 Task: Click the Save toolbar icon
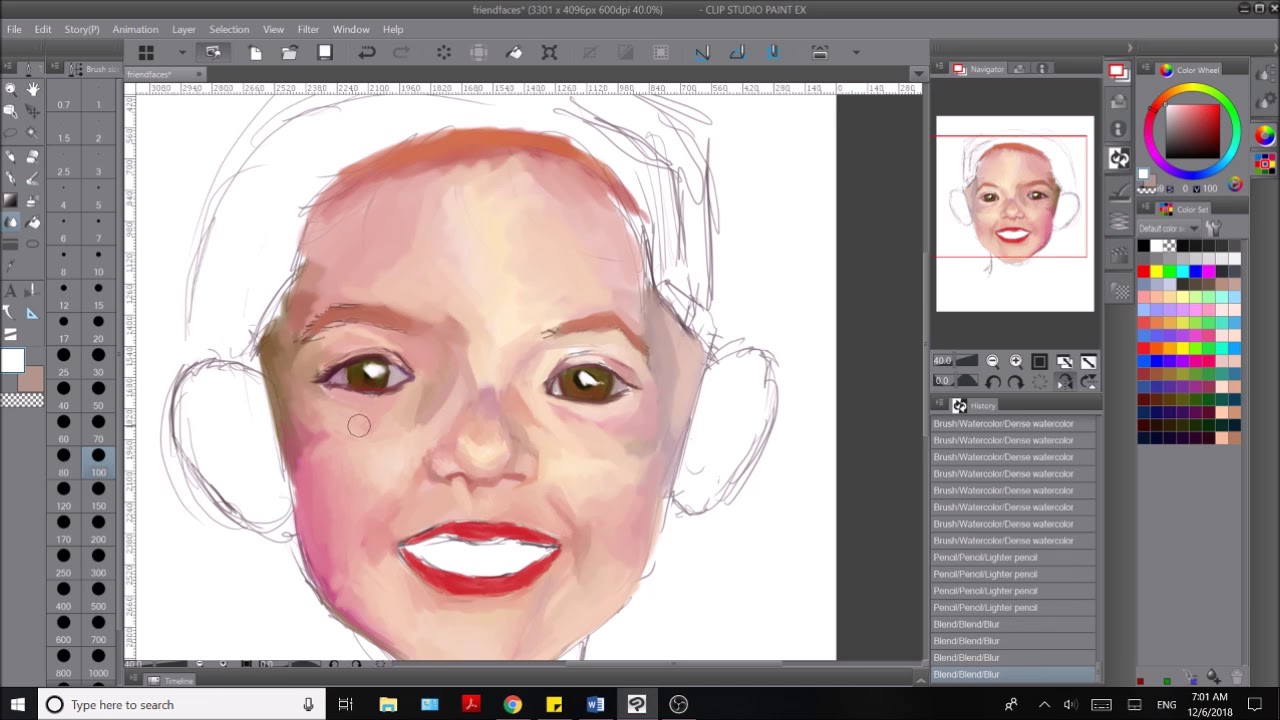click(325, 52)
